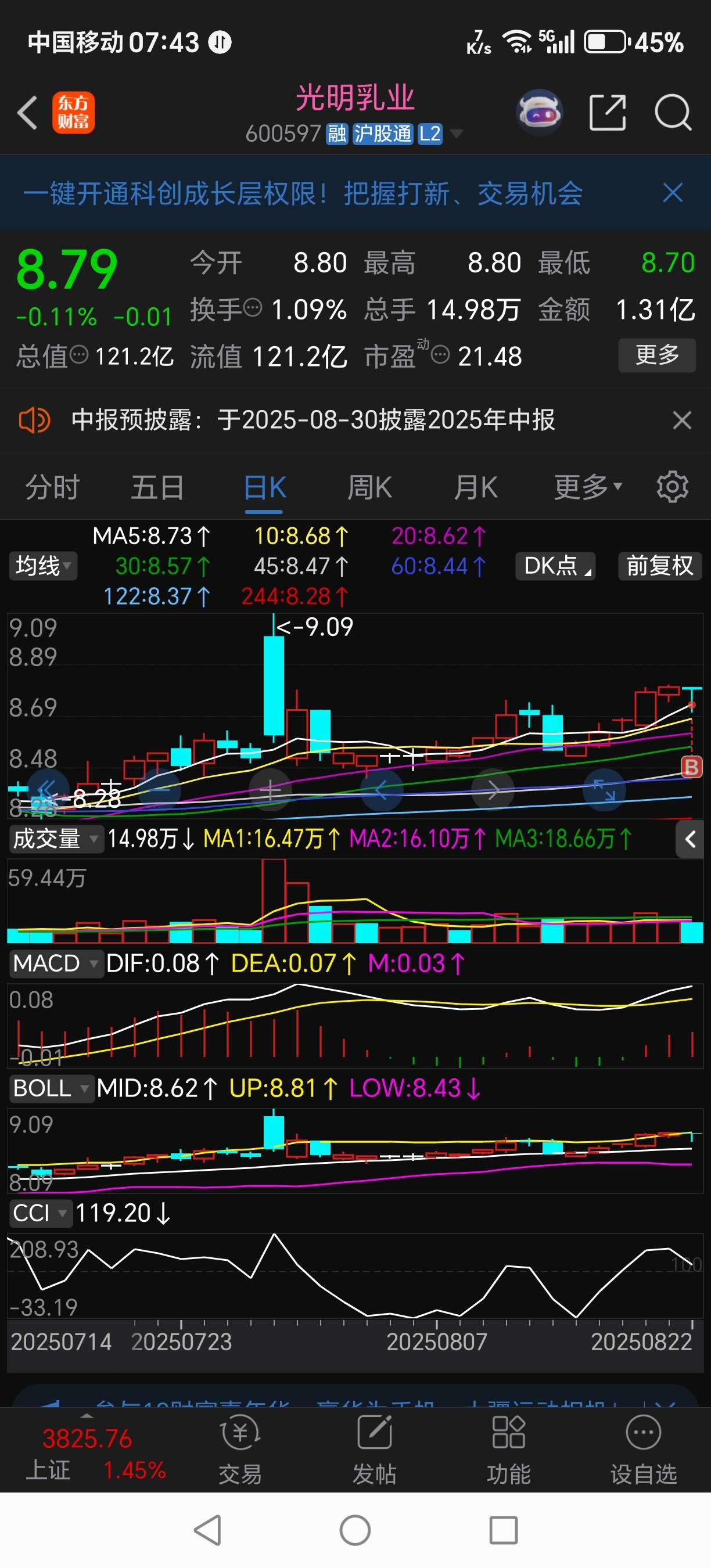Open the 均线 indicator dropdown
The image size is (711, 1568).
[x=42, y=566]
